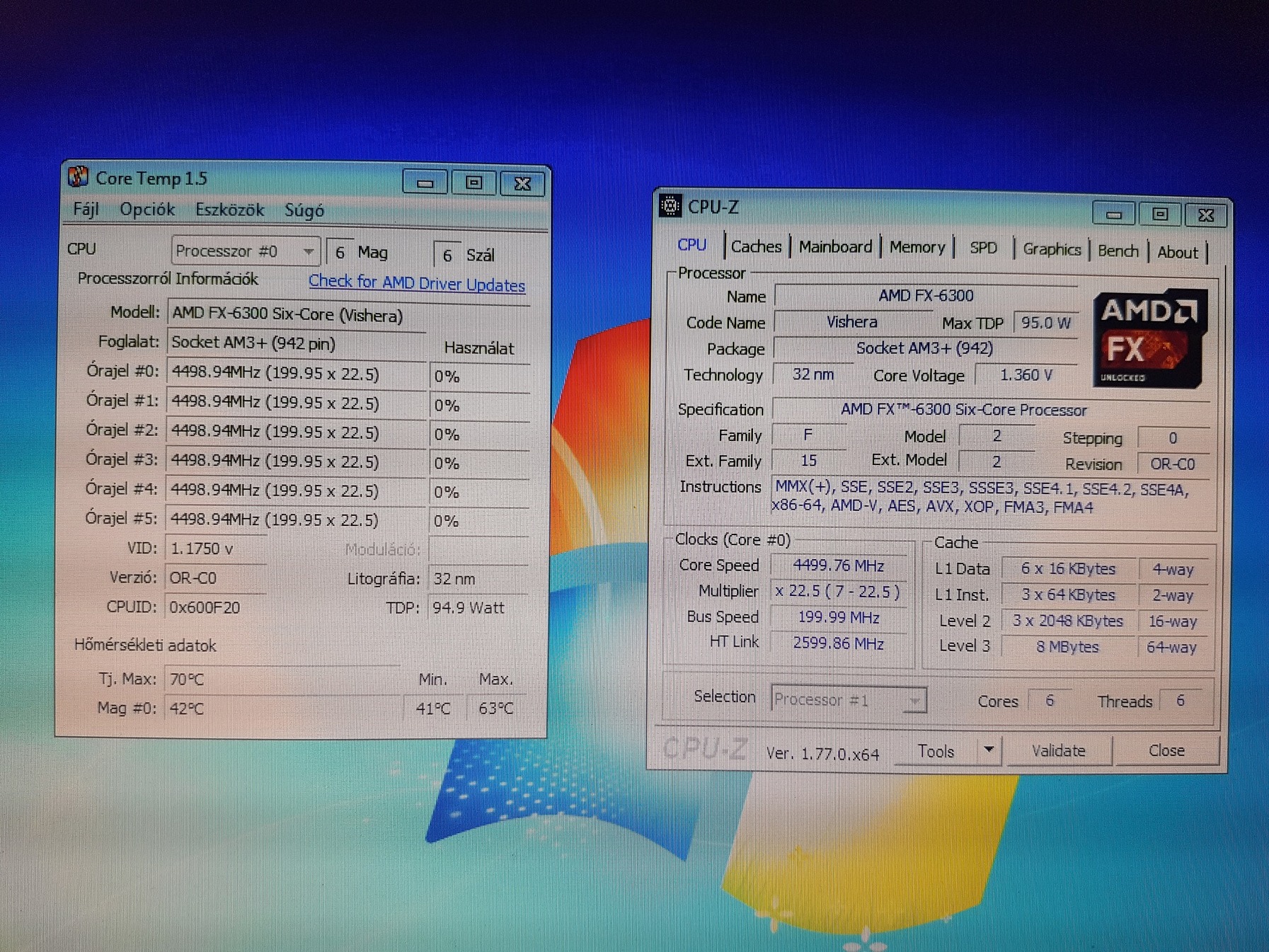The height and width of the screenshot is (952, 1269).
Task: Click the Órajel #3 frequency value
Action: point(296,461)
